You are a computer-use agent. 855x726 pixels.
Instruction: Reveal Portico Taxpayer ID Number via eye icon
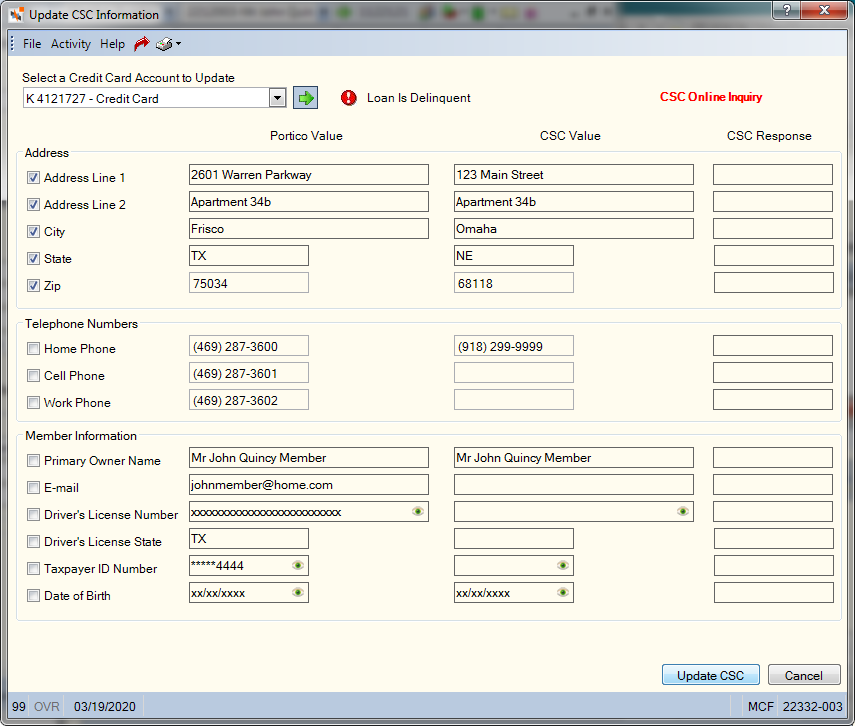tap(298, 565)
